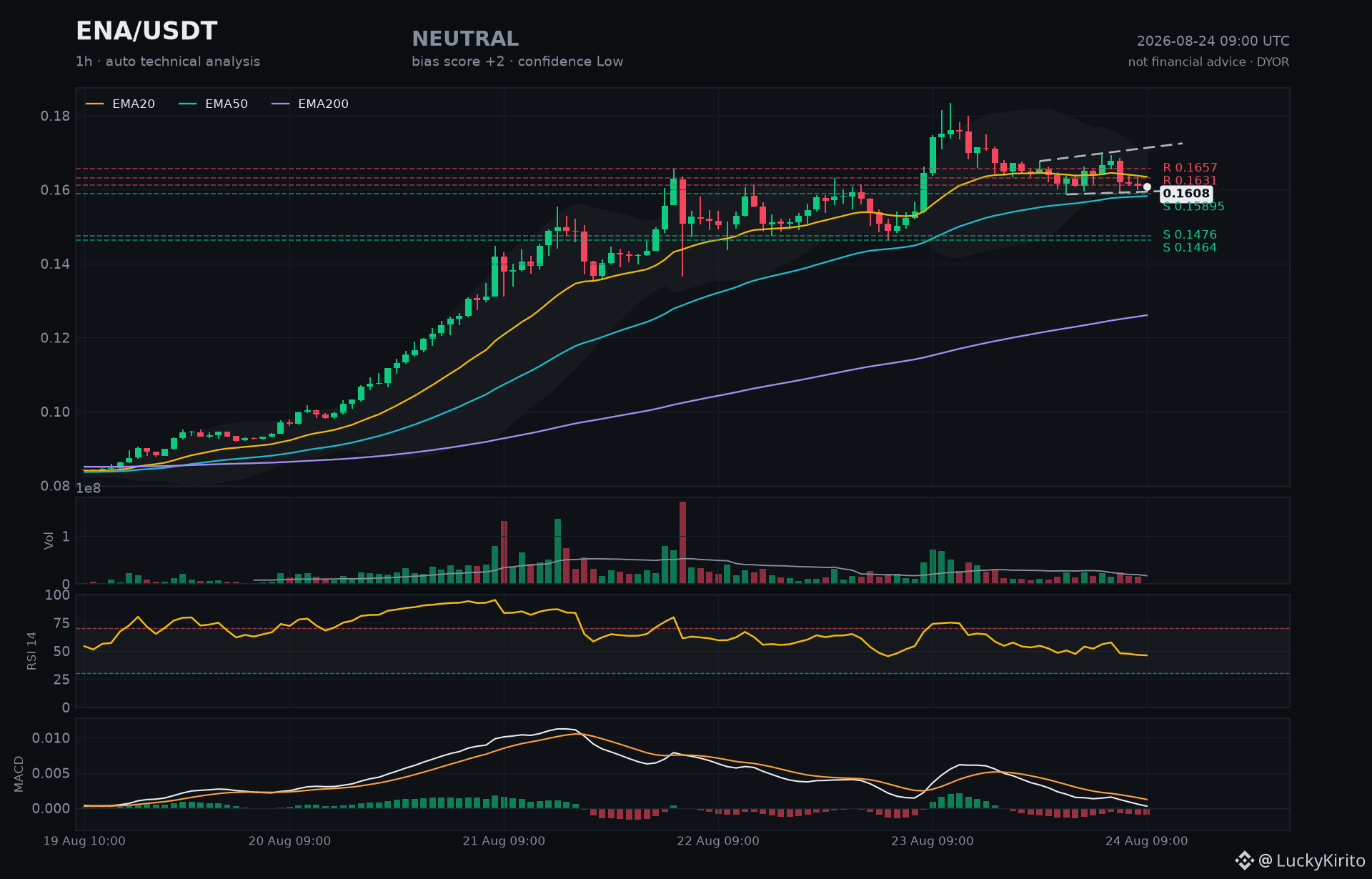The image size is (1372, 879).
Task: Click the 0.14 price axis tick
Action: point(55,264)
